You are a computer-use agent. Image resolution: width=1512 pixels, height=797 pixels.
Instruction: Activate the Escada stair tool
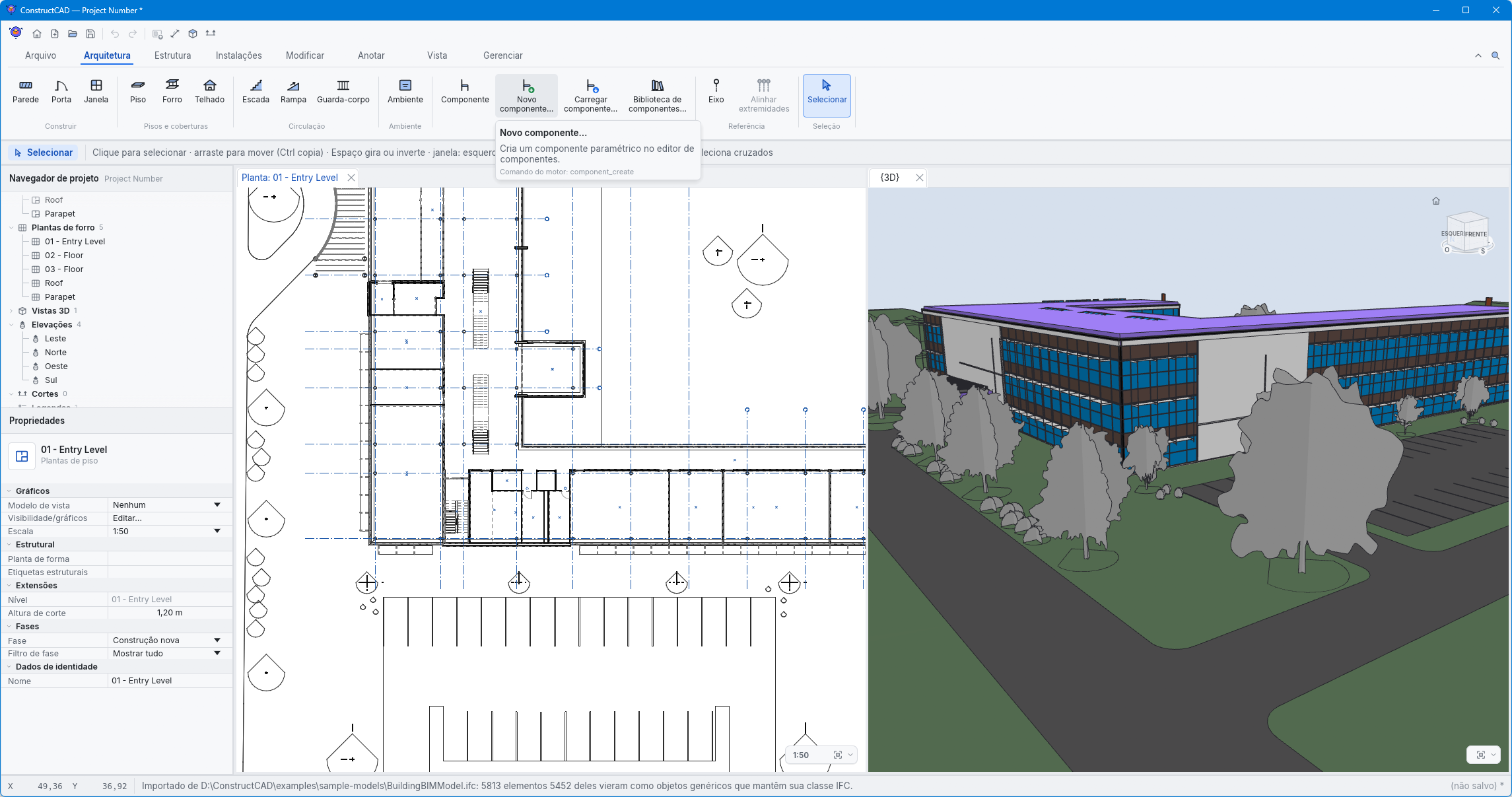(x=256, y=92)
